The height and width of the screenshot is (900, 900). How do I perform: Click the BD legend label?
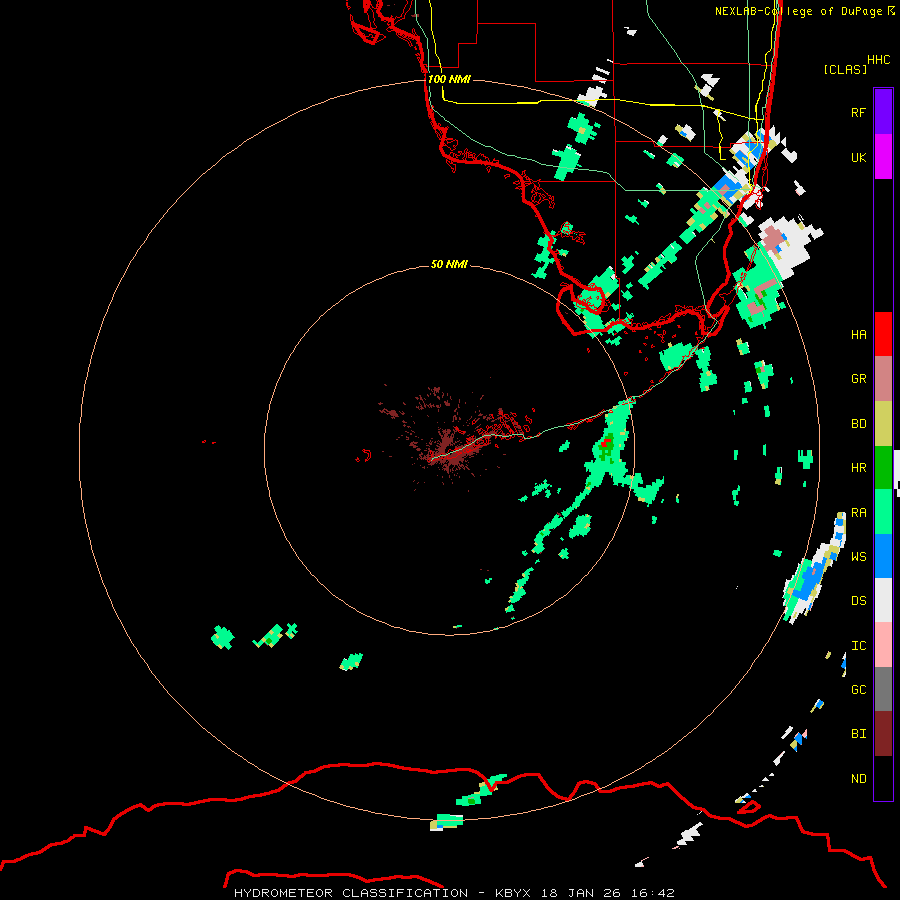point(858,424)
